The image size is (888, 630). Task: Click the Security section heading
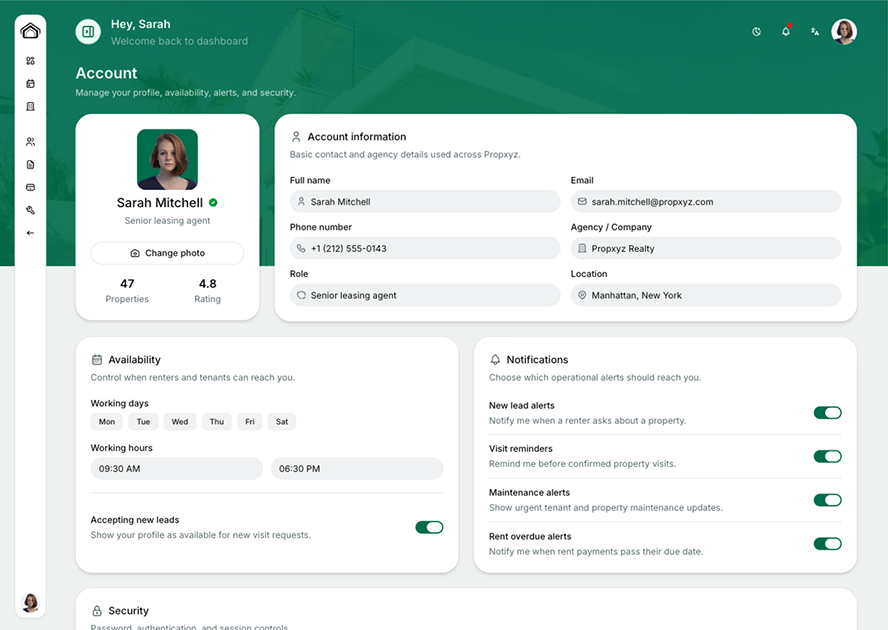coord(129,611)
